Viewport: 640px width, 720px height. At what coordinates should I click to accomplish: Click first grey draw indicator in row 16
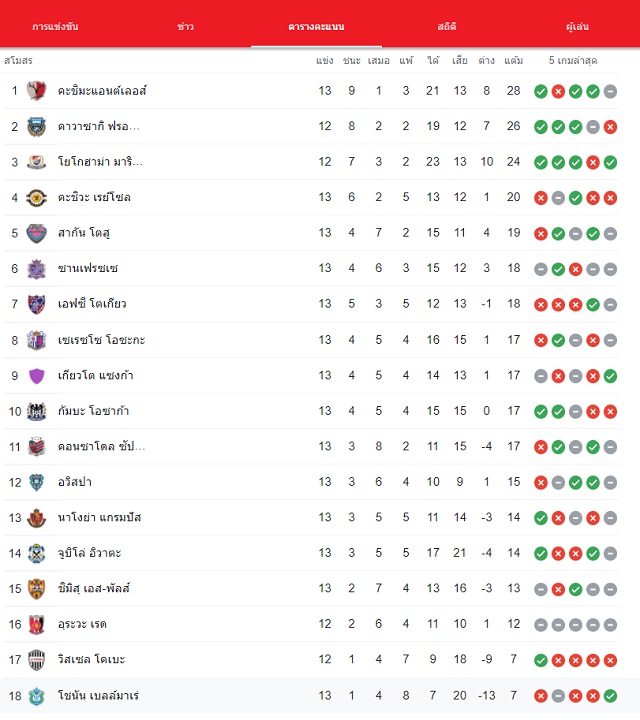[x=541, y=624]
